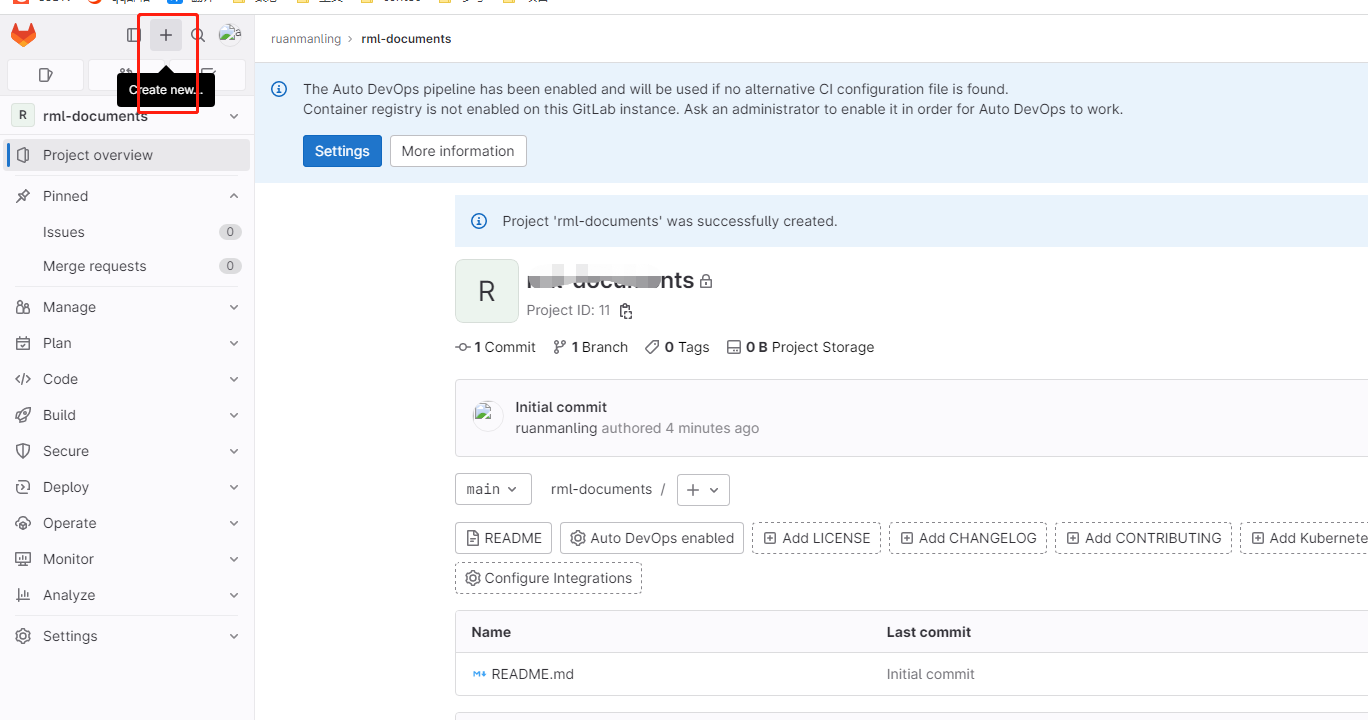Click the Secure shield icon
Screen dimensions: 1368x720
tap(23, 451)
